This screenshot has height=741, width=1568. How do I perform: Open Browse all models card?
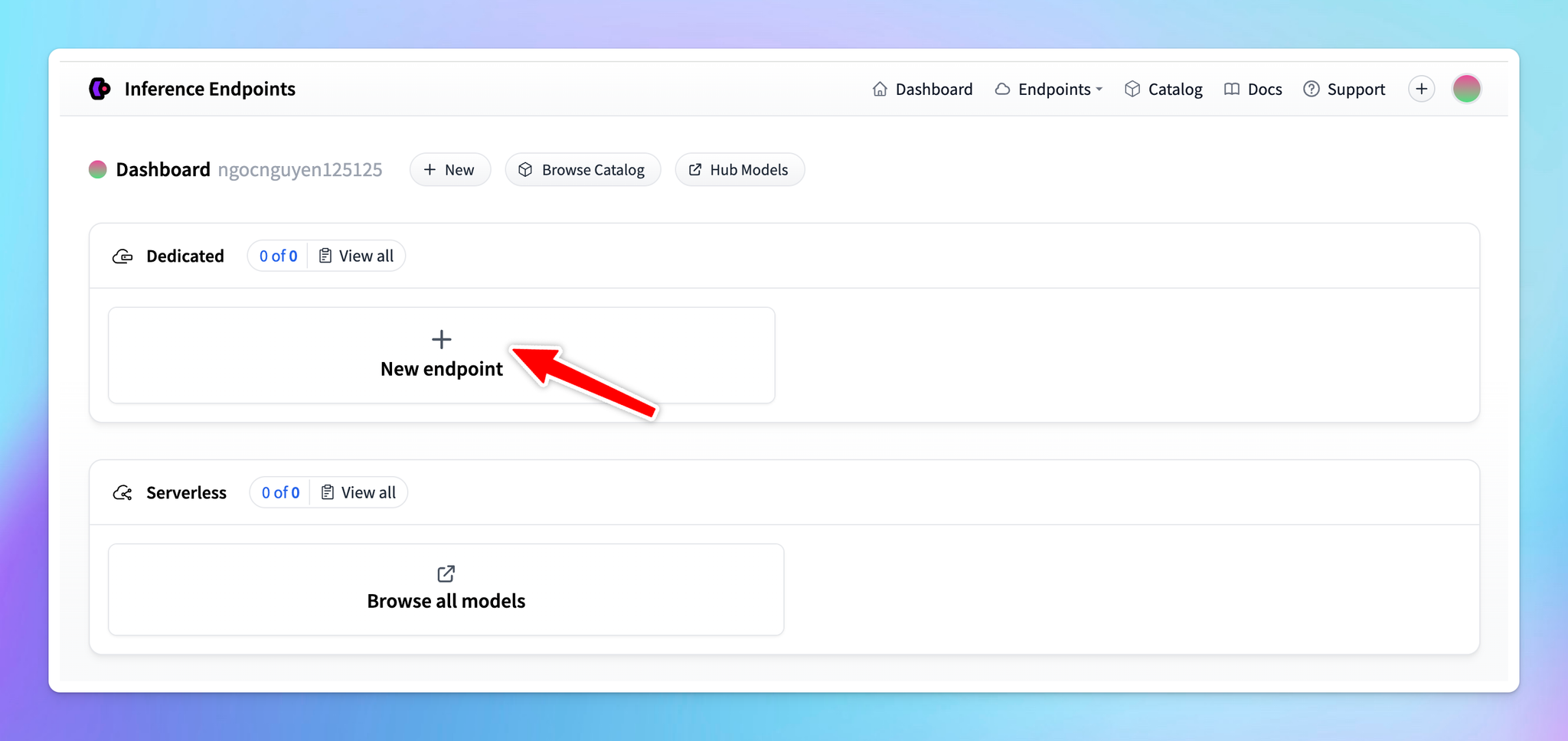pyautogui.click(x=446, y=589)
